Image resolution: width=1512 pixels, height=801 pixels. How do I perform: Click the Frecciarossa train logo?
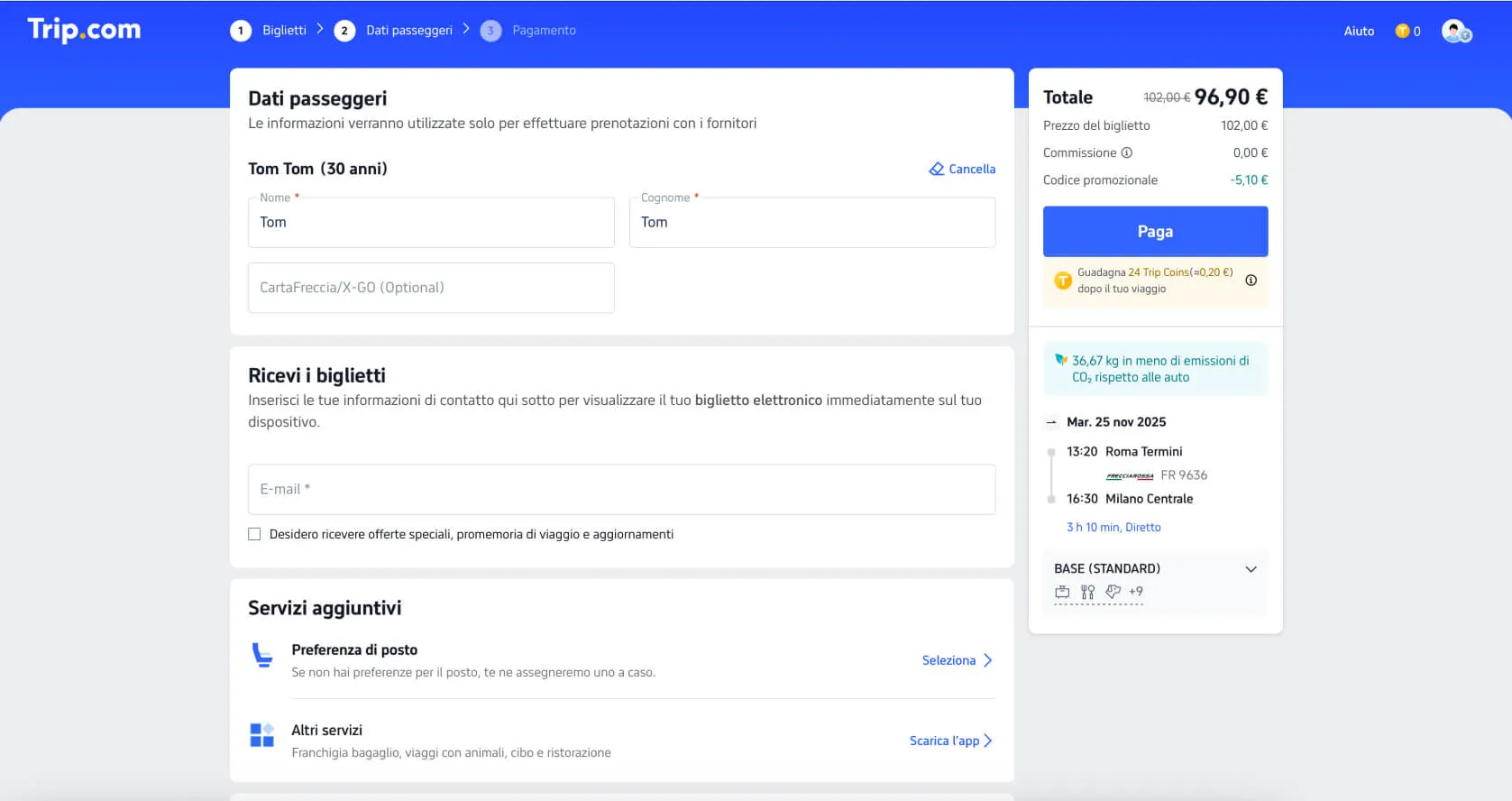1130,475
